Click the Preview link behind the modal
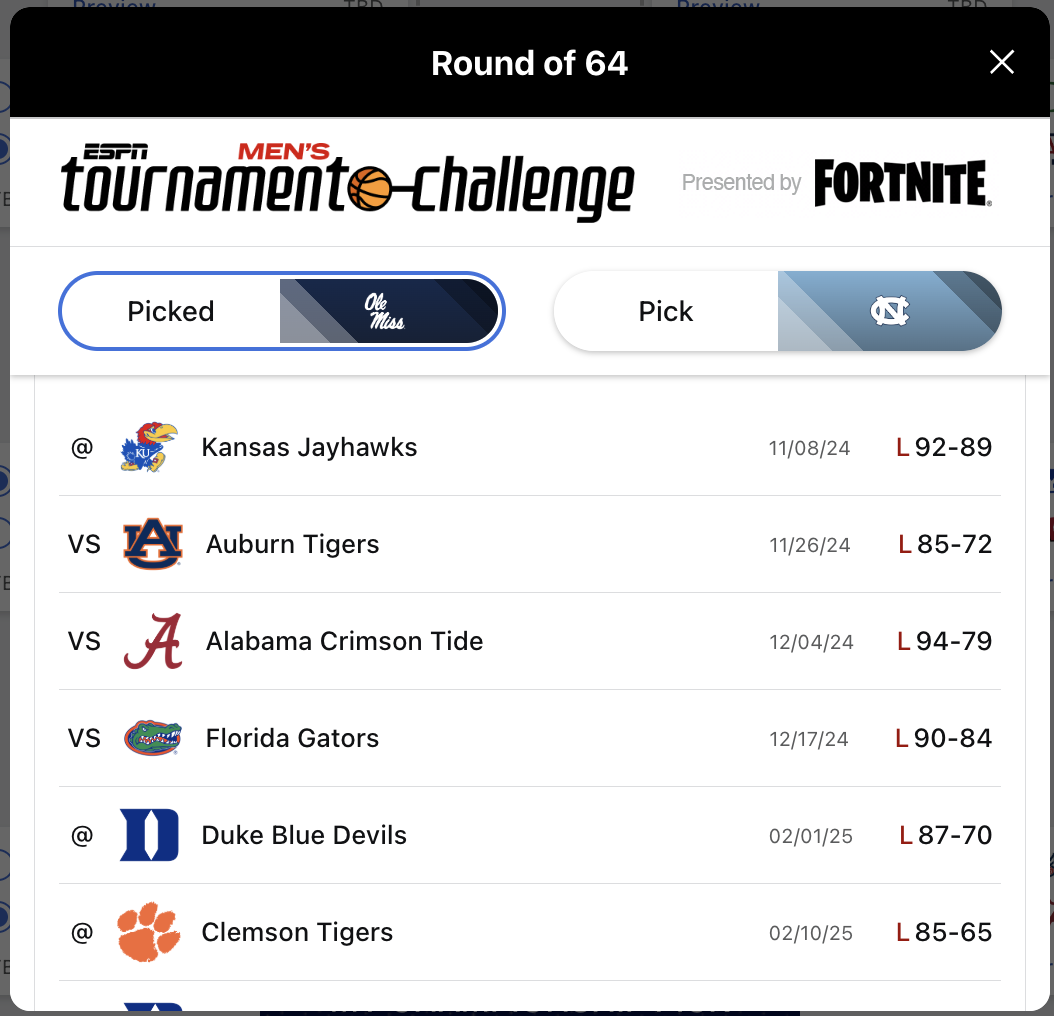The height and width of the screenshot is (1016, 1054). (x=113, y=6)
